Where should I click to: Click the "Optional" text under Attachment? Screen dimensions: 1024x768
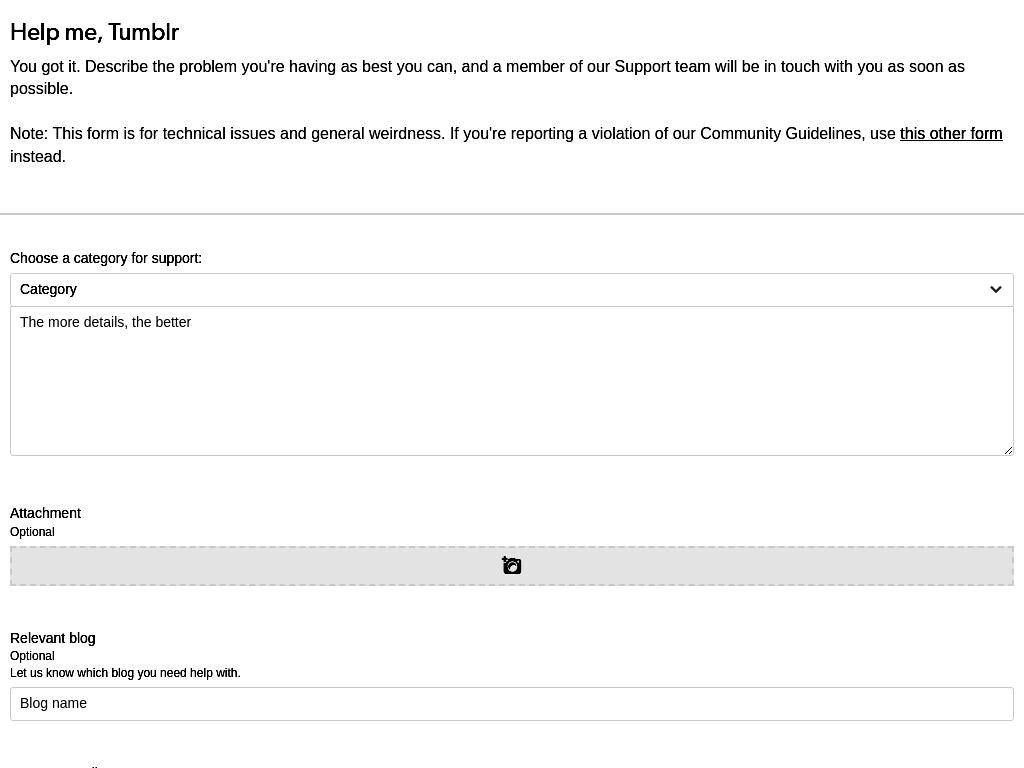[x=32, y=532]
